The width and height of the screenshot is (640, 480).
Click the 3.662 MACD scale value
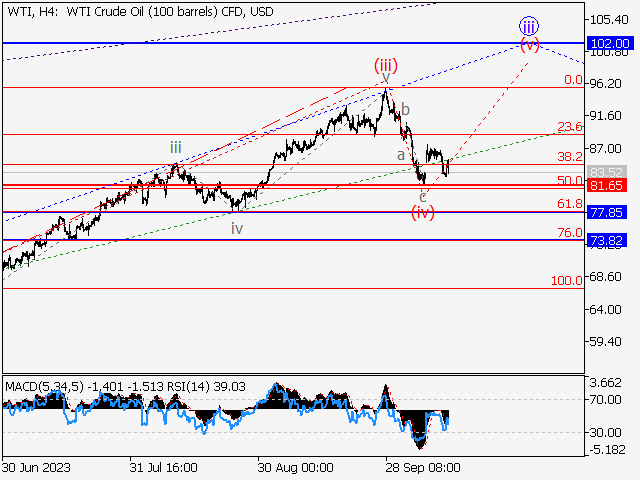[x=606, y=383]
